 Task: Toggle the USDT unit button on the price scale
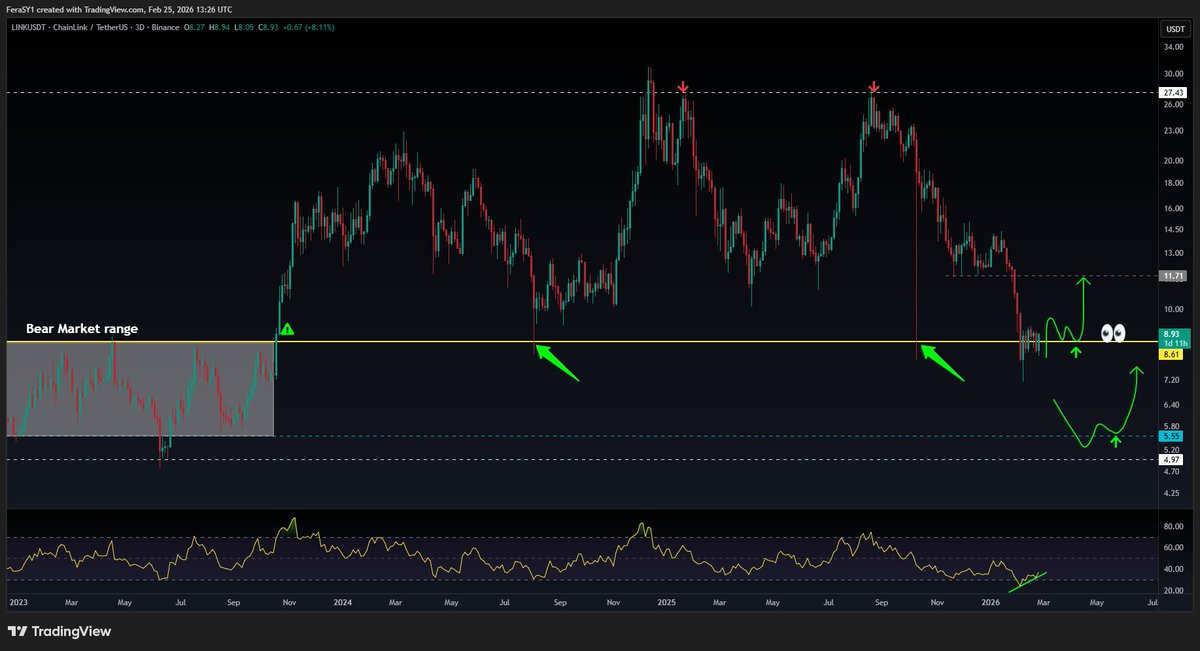coord(1174,29)
